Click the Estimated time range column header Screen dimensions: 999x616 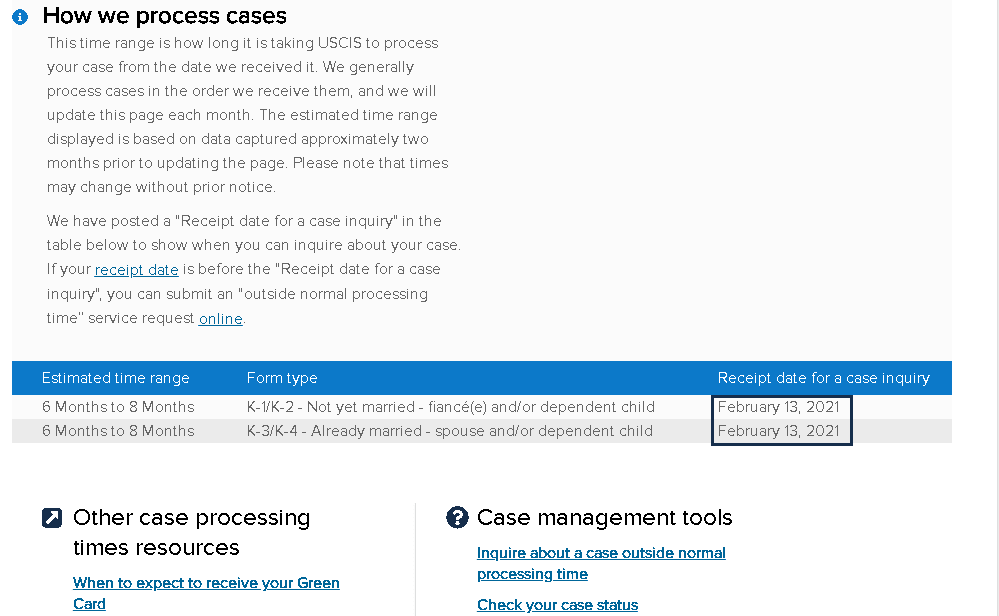[x=116, y=378]
